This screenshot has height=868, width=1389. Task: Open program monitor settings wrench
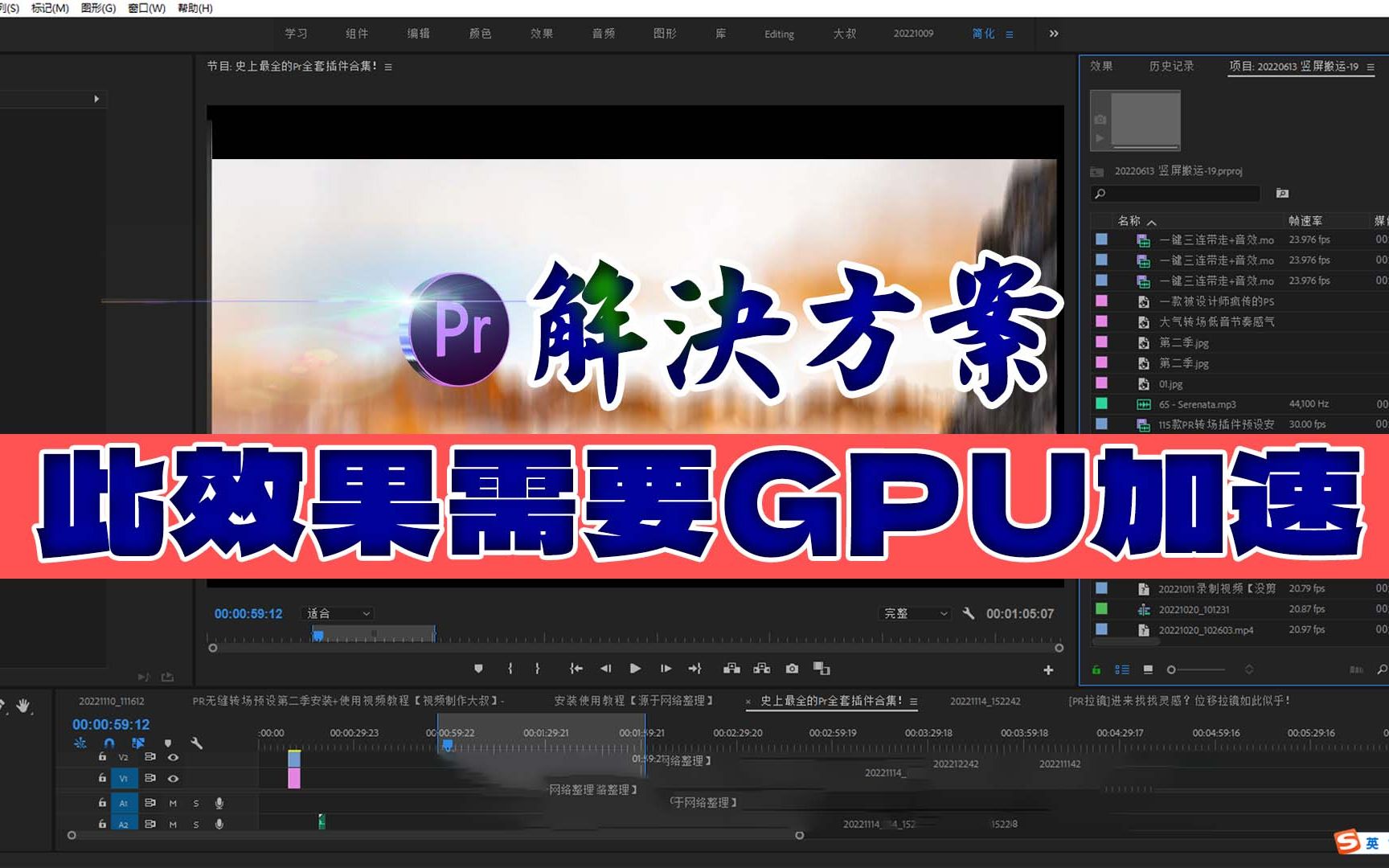pyautogui.click(x=969, y=613)
